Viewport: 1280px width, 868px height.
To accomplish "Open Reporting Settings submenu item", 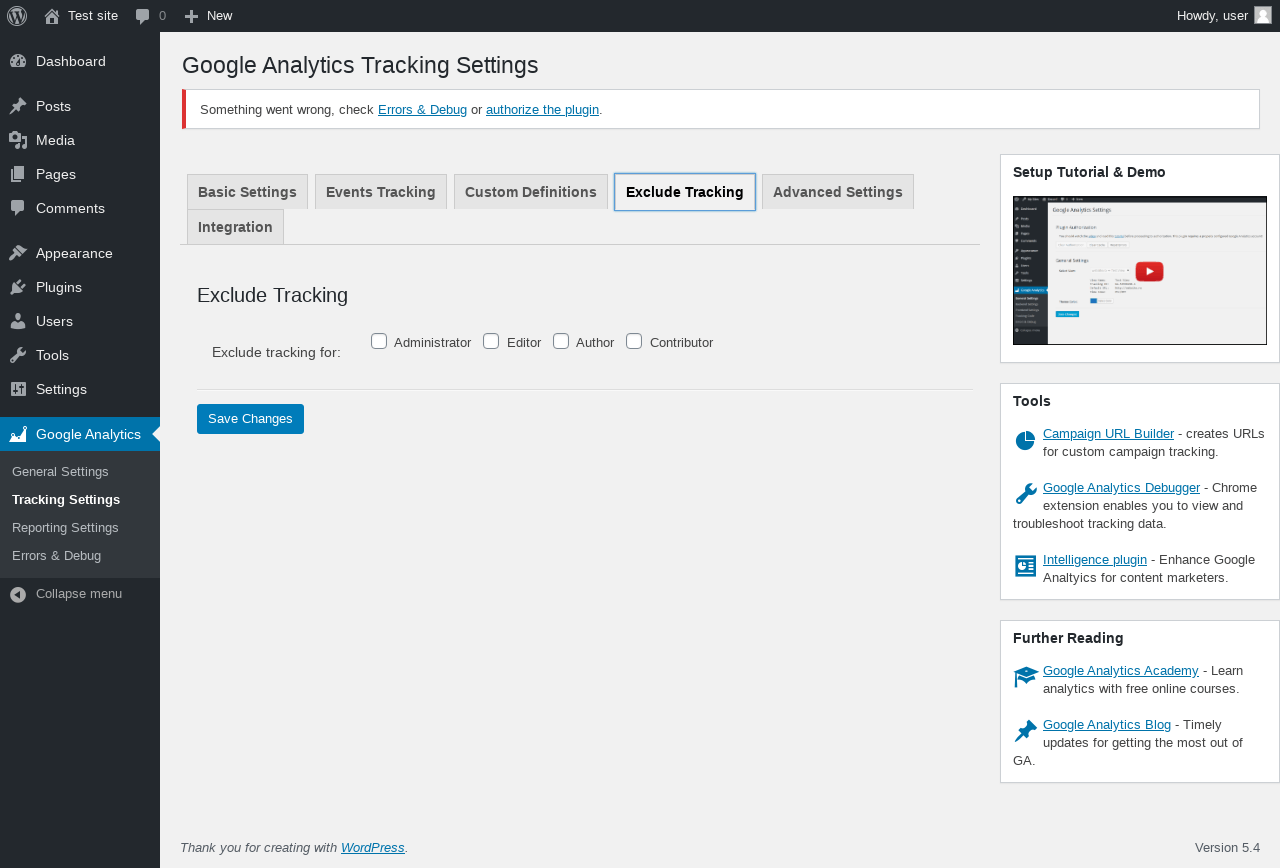I will point(65,527).
